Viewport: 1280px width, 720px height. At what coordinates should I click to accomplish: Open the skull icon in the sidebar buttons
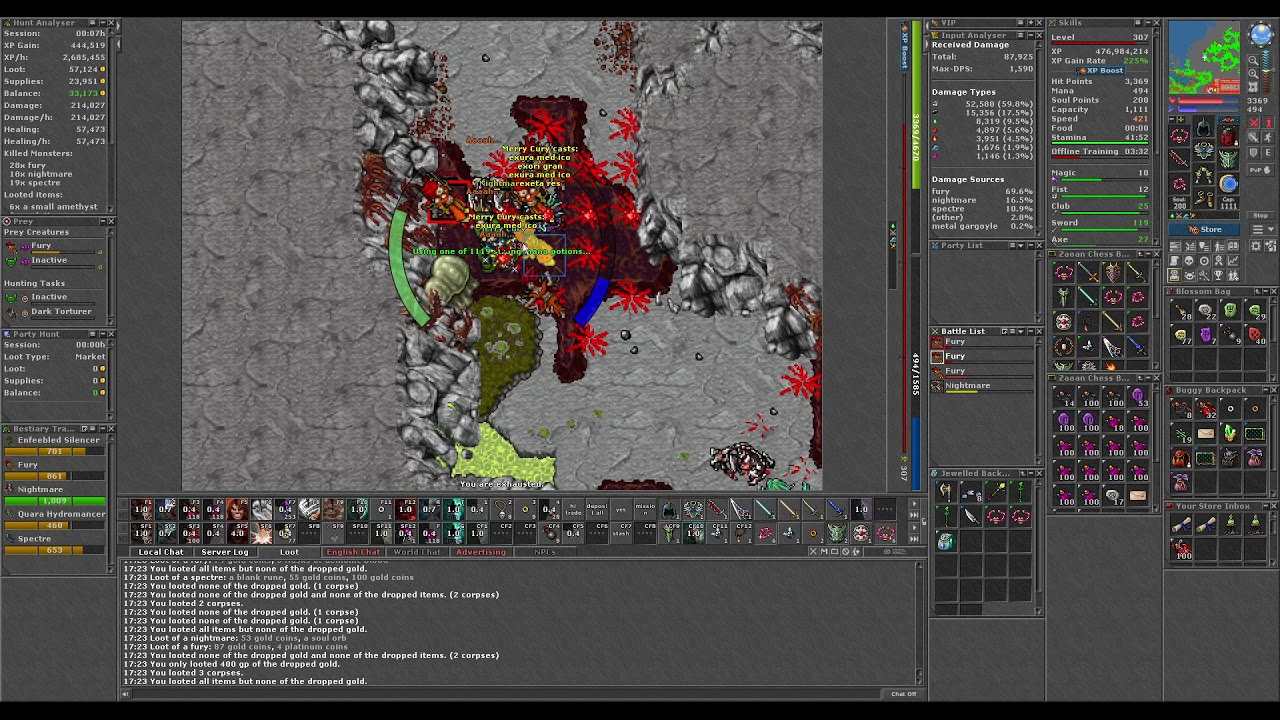click(x=1189, y=260)
